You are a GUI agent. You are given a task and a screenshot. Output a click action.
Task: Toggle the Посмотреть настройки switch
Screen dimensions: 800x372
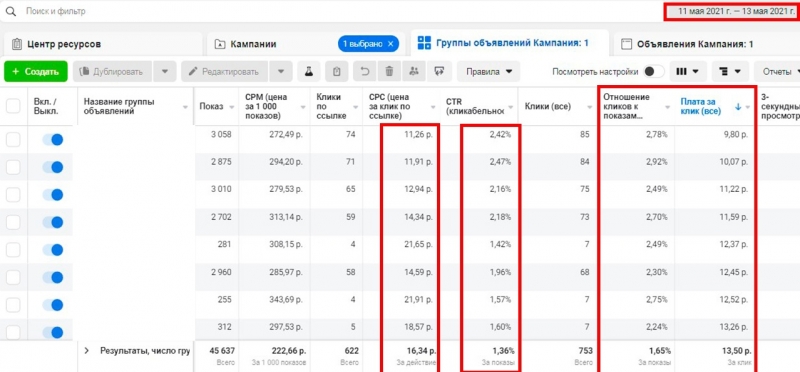coord(654,71)
